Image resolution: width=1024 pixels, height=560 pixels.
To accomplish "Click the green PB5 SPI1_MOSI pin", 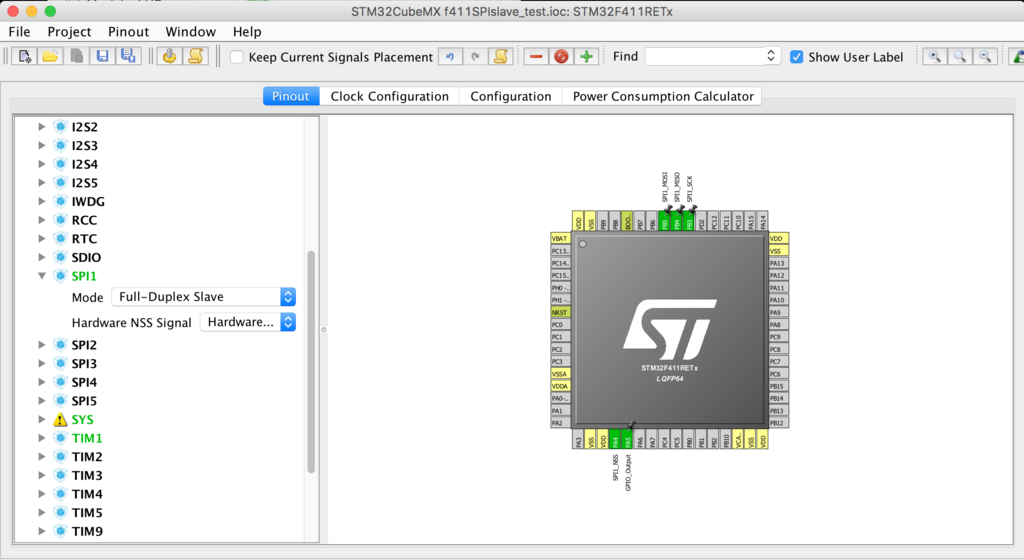I will click(665, 221).
